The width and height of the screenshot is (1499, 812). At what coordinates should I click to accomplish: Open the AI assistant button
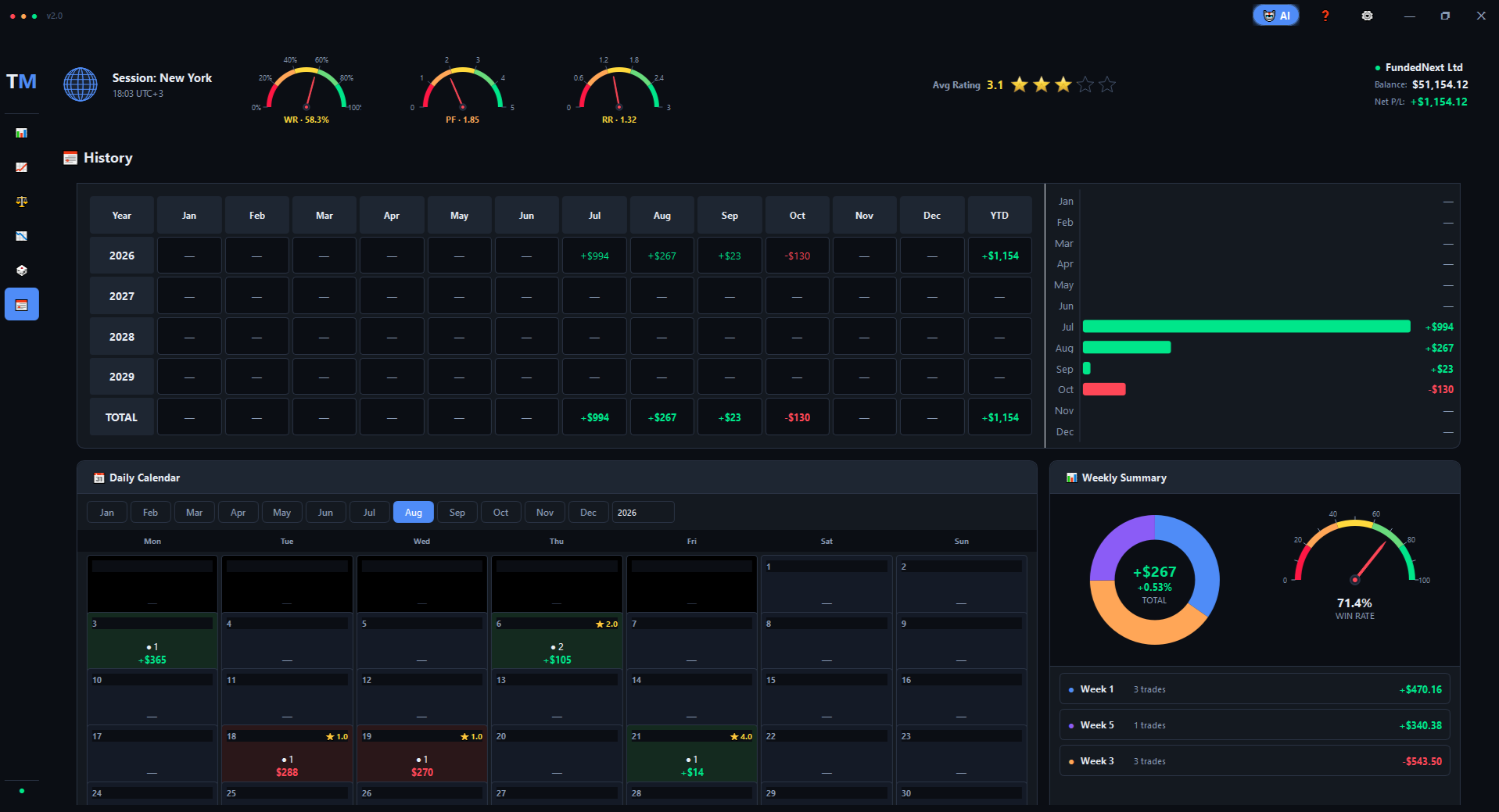[x=1276, y=16]
